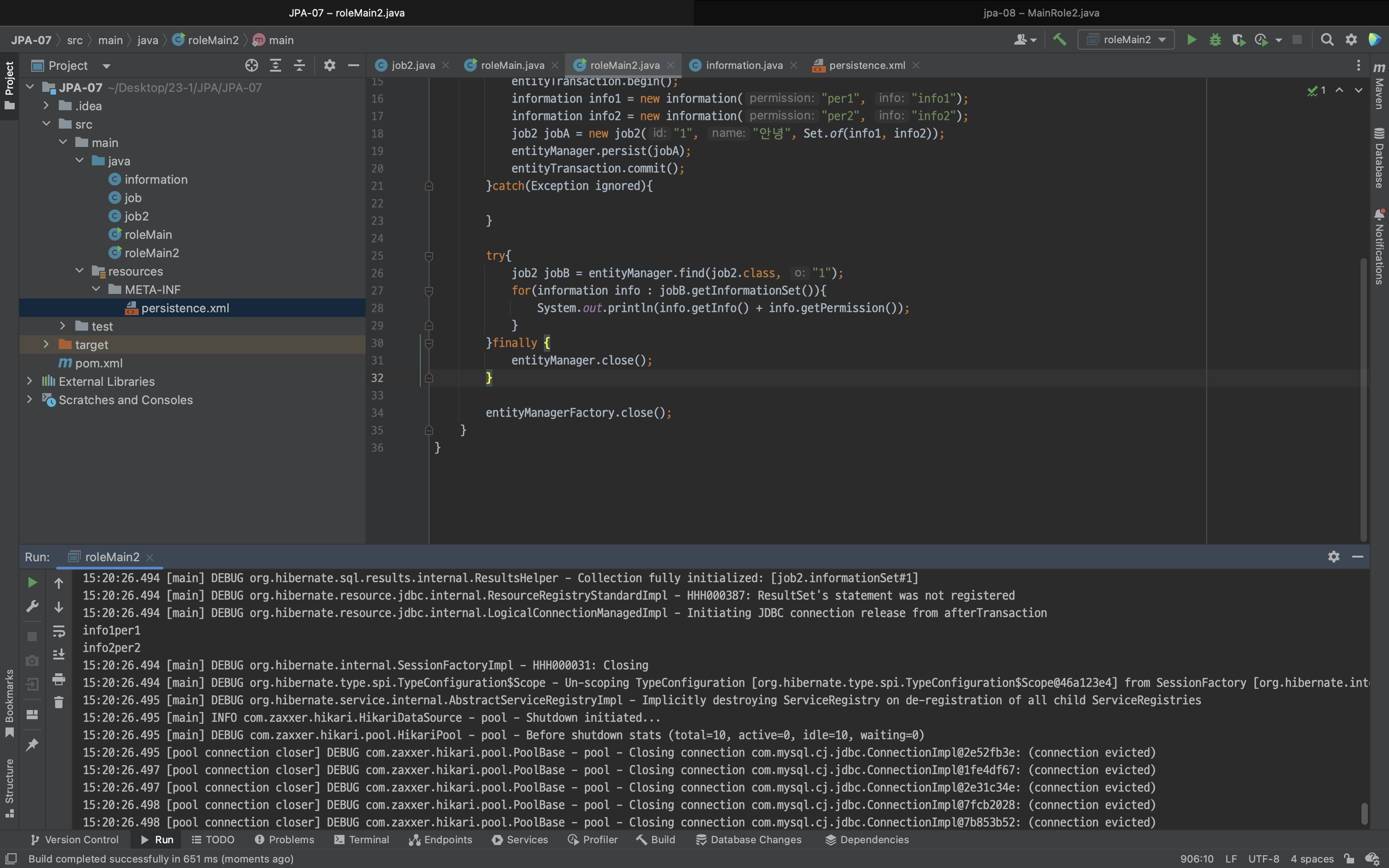Screen dimensions: 1389x868
Task: Collapse all Project tree nodes icon
Action: click(299, 65)
